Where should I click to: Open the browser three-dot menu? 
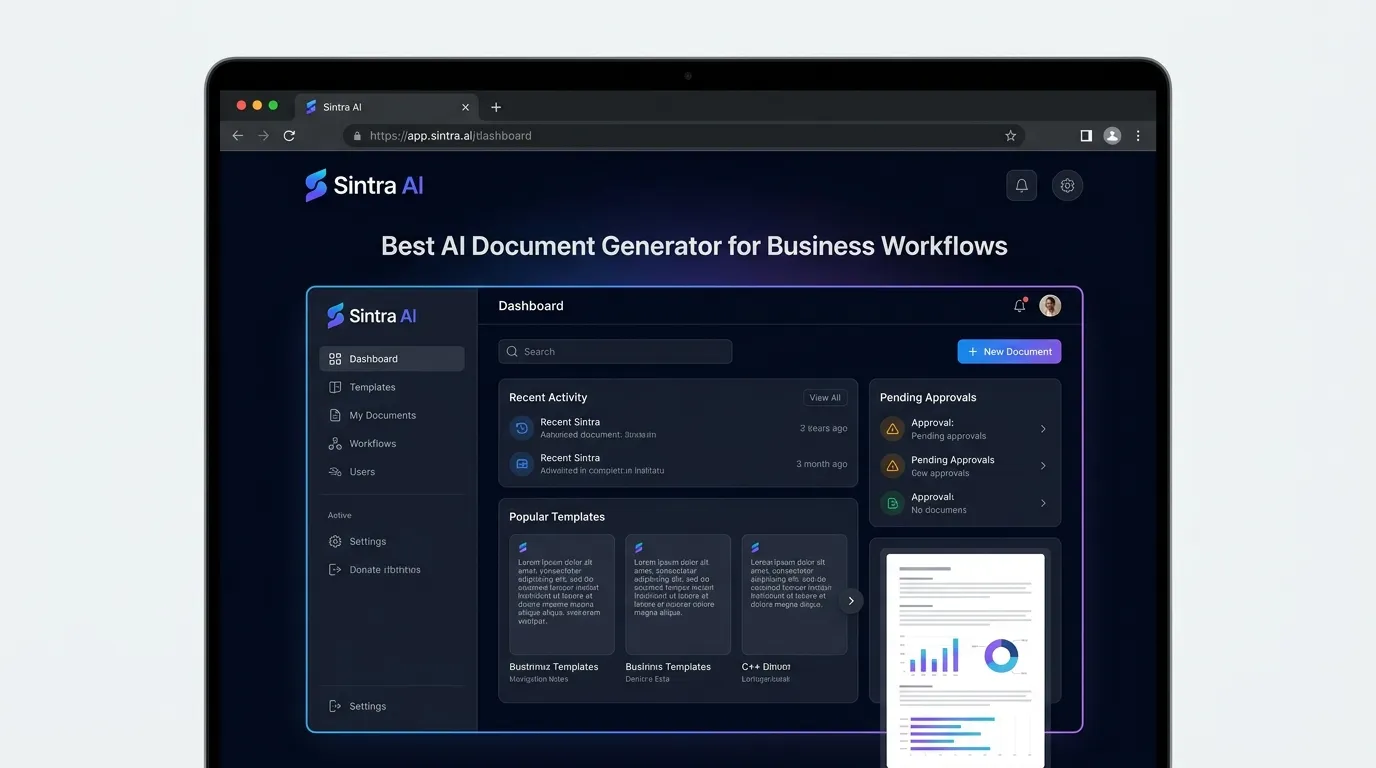[x=1138, y=136]
